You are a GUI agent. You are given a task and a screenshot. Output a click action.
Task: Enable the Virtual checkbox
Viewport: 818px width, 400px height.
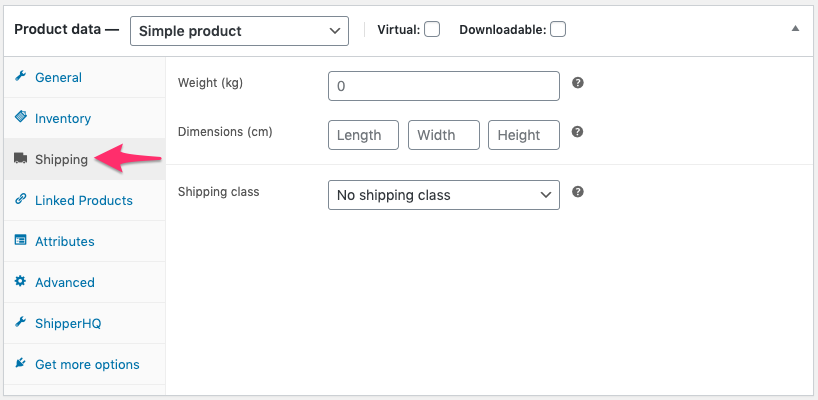coord(432,30)
